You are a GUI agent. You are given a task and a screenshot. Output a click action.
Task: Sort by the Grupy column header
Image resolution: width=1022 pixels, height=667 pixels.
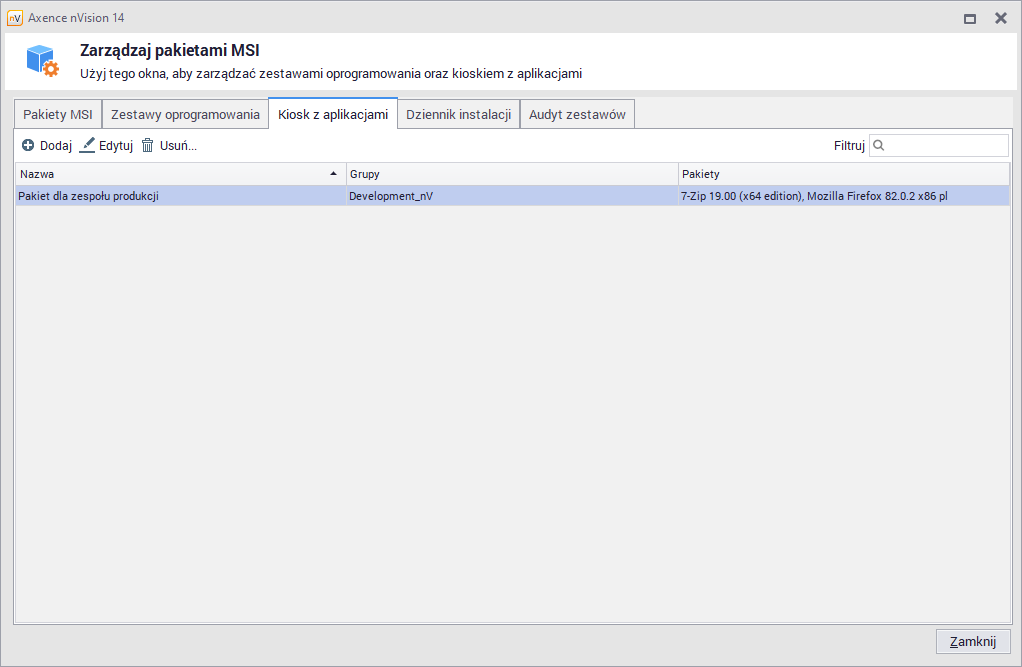[512, 174]
